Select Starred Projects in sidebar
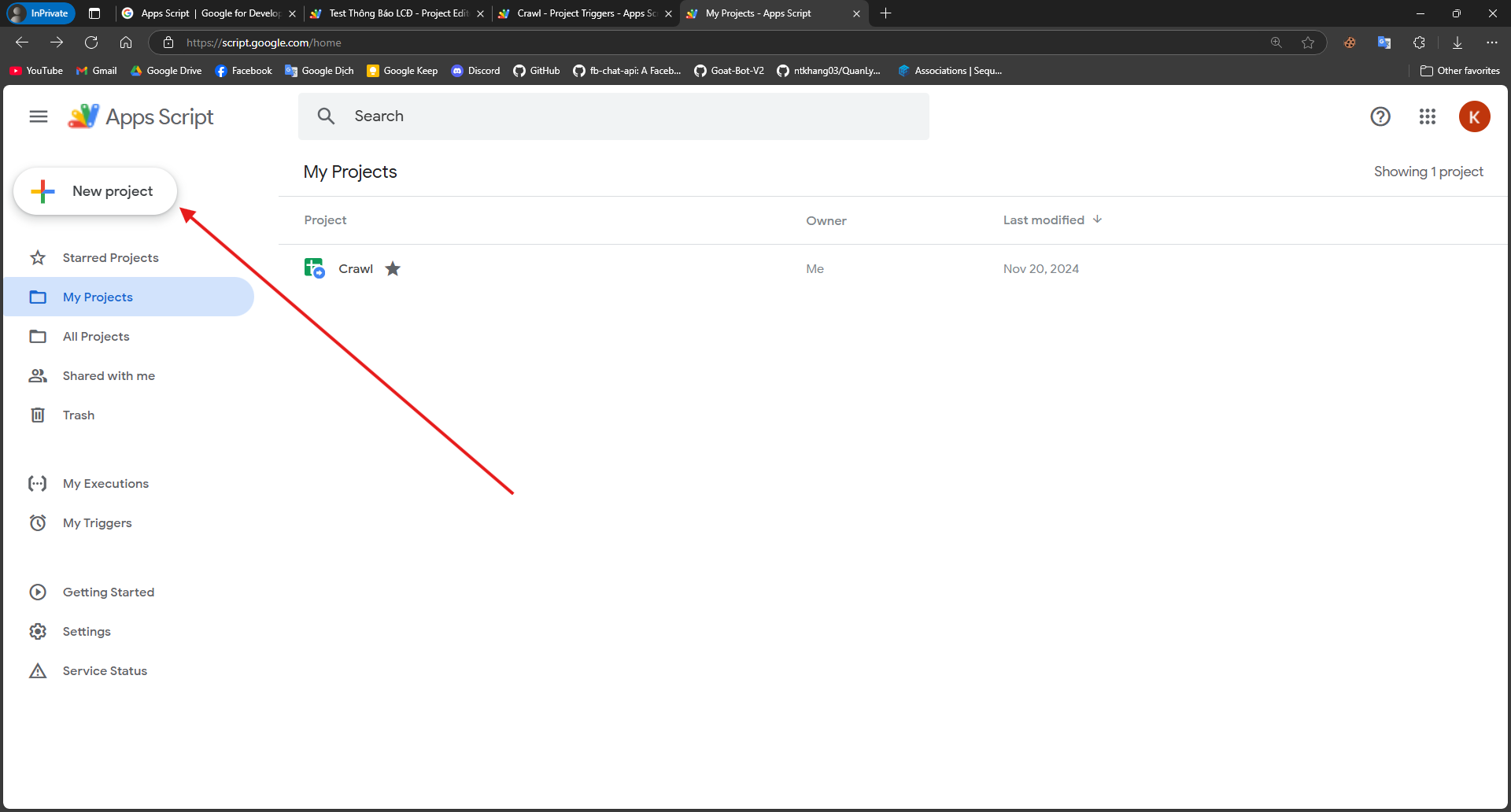The width and height of the screenshot is (1511, 812). coord(110,257)
